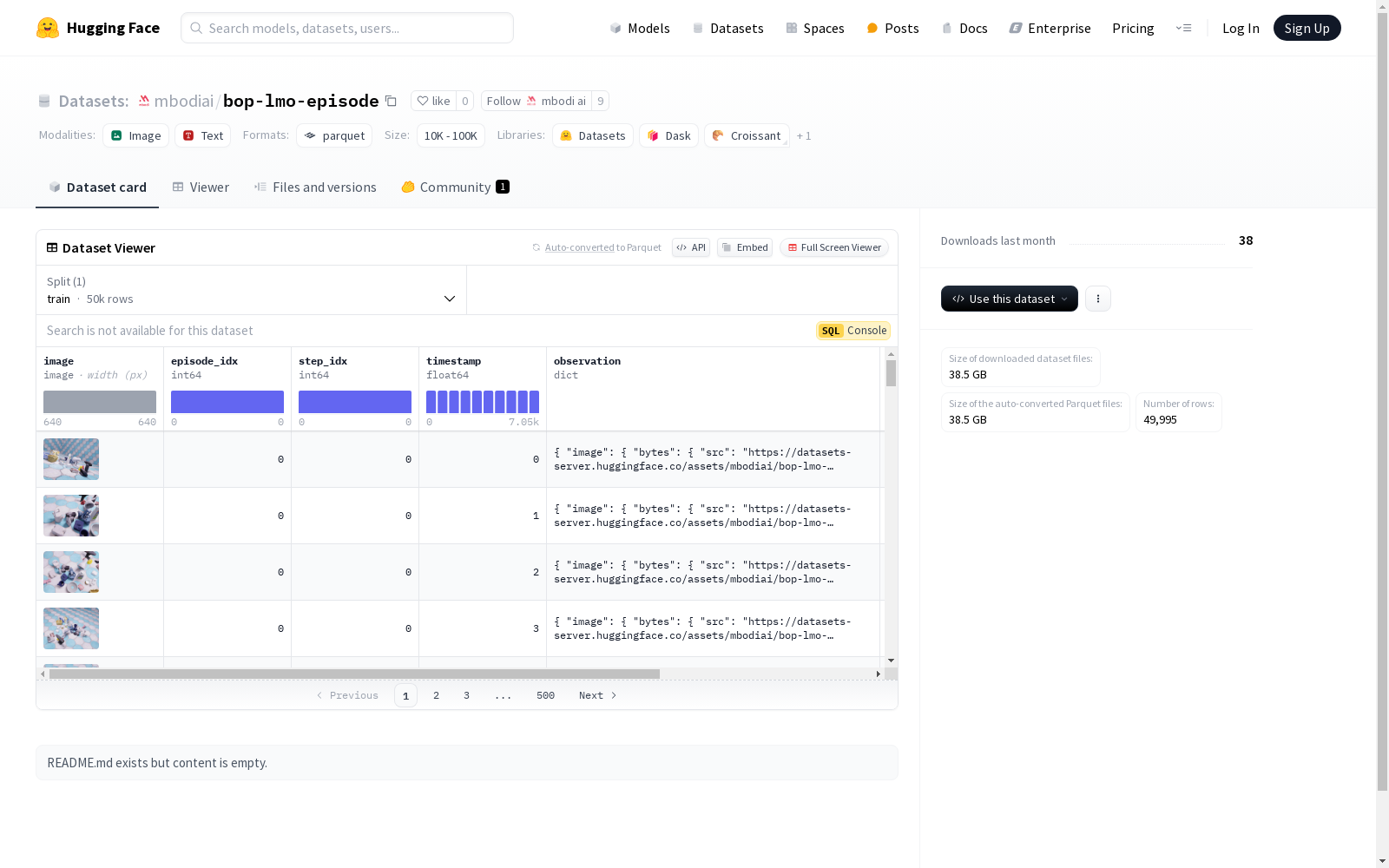Go to page 2 of results
This screenshot has width=1389, height=868.
click(436, 695)
